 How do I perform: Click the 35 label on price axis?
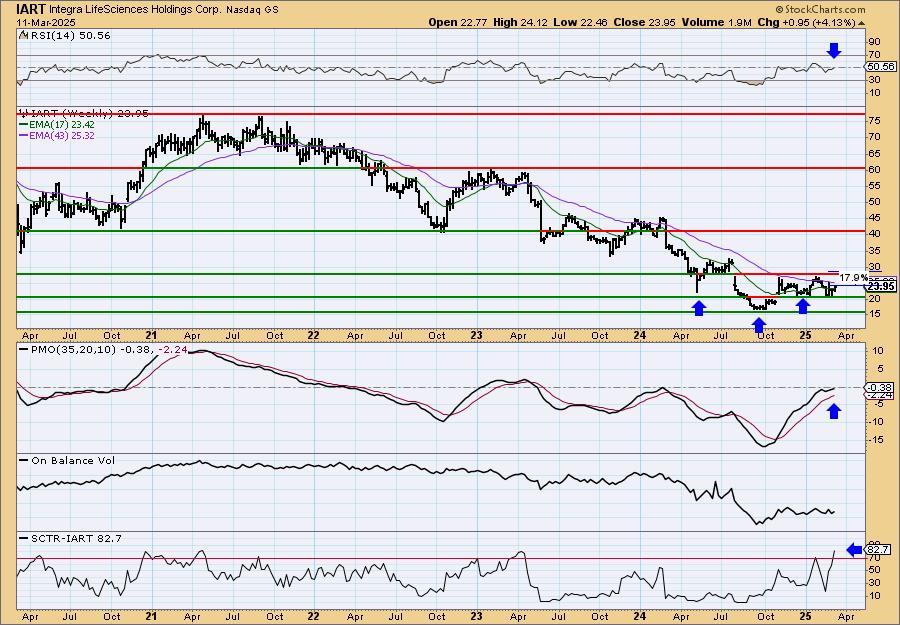pyautogui.click(x=874, y=250)
